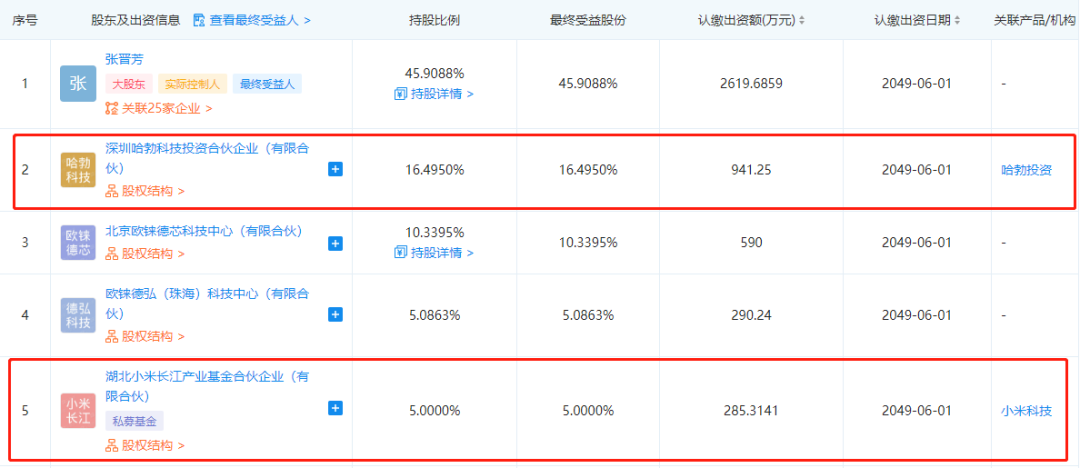Click the 实际控制人 tag
Screen dimensions: 1080x468
pos(192,85)
